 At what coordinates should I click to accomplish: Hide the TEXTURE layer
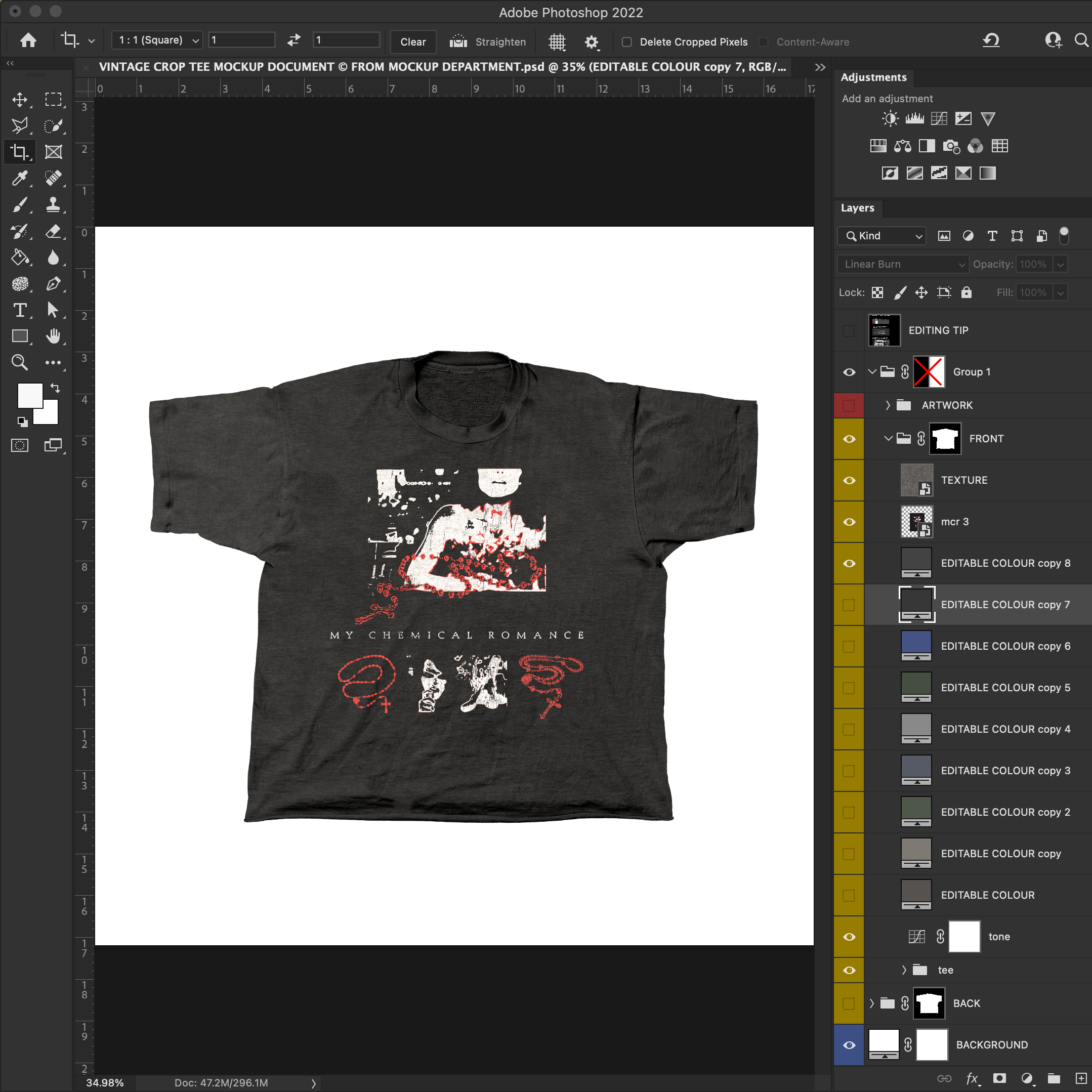click(849, 480)
